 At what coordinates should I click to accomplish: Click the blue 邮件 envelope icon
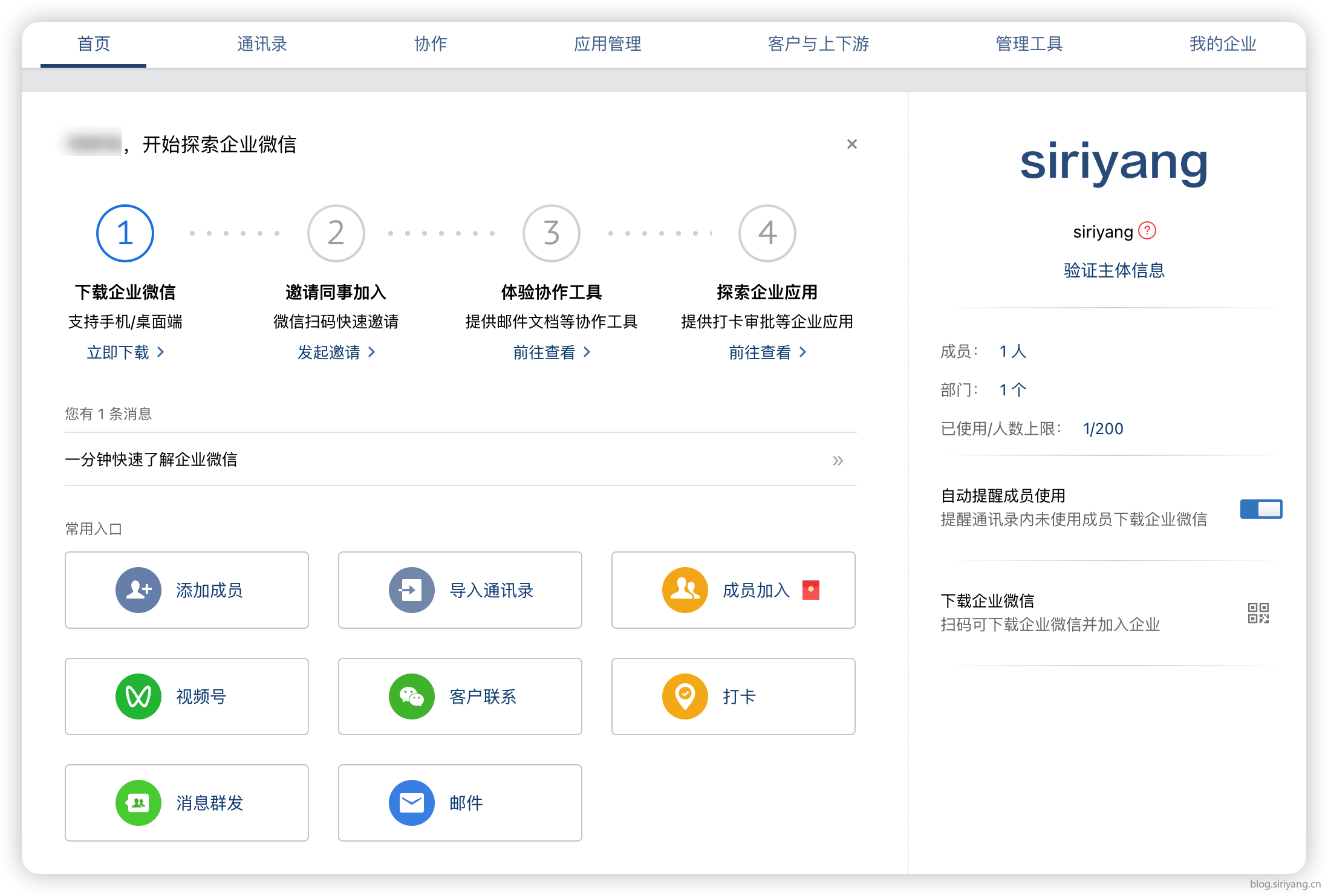[412, 802]
